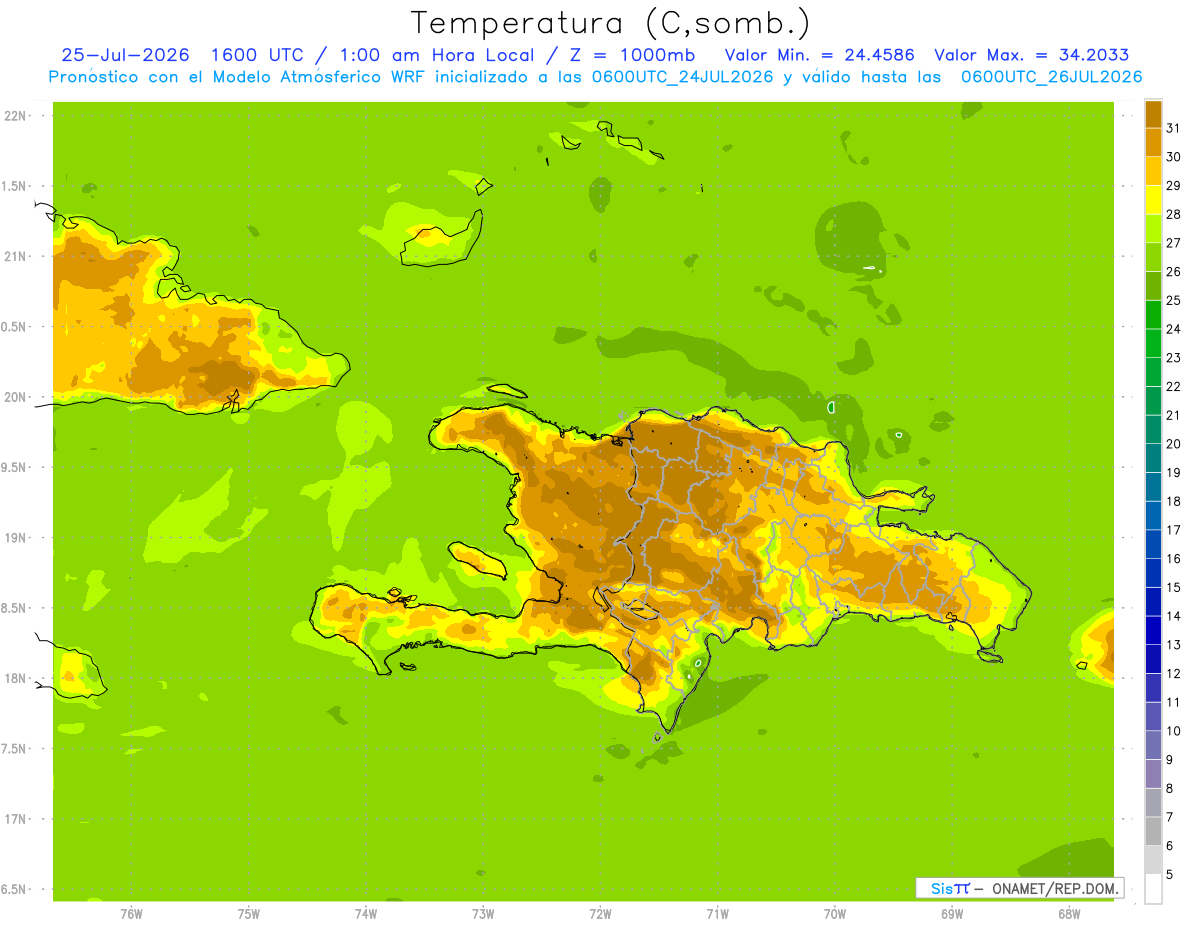Click the 70W longitude axis label
1200x927 pixels.
click(835, 914)
